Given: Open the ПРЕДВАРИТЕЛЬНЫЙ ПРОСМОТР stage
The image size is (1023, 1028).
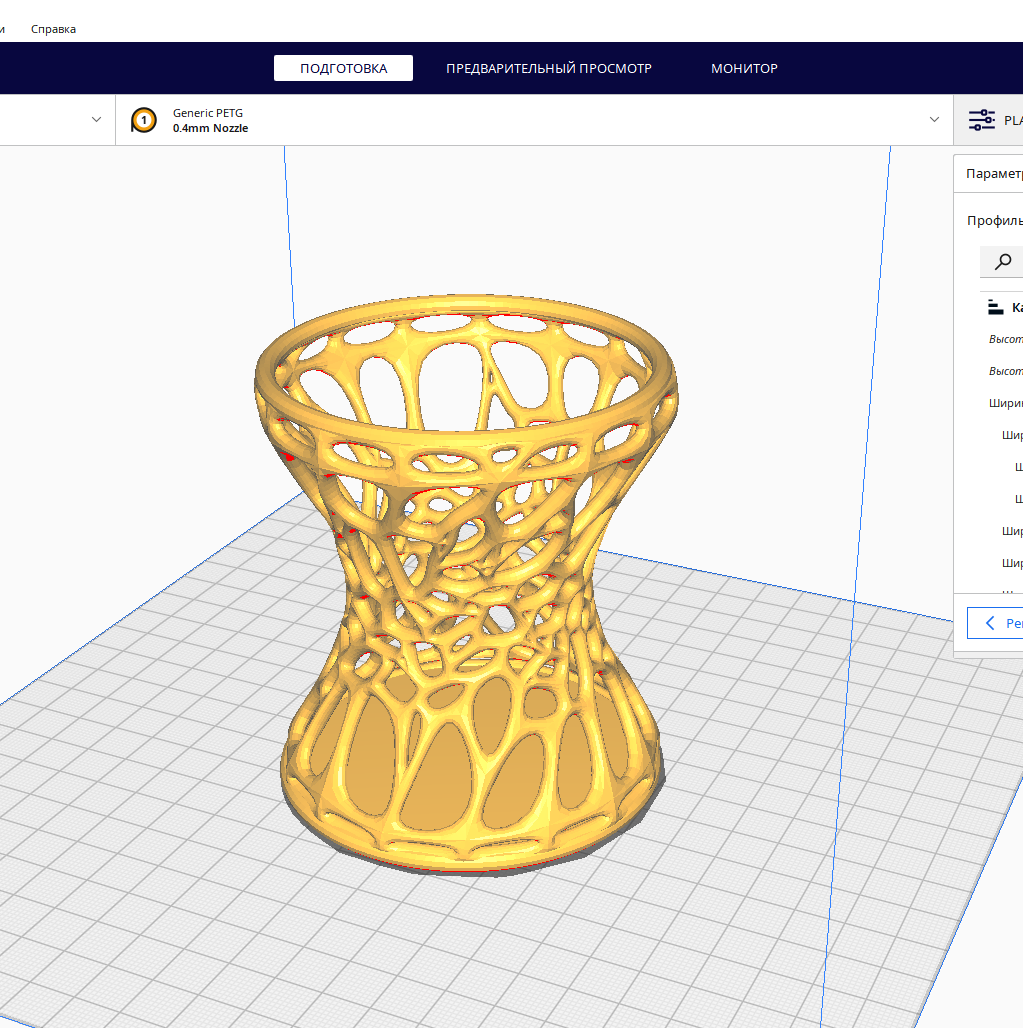Looking at the screenshot, I should 548,68.
